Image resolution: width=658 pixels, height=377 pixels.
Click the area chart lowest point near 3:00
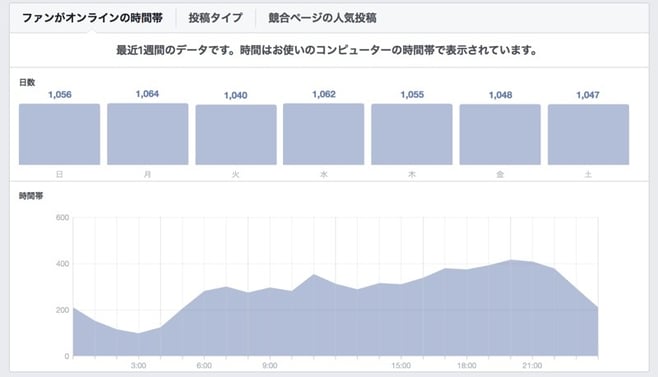pos(138,334)
